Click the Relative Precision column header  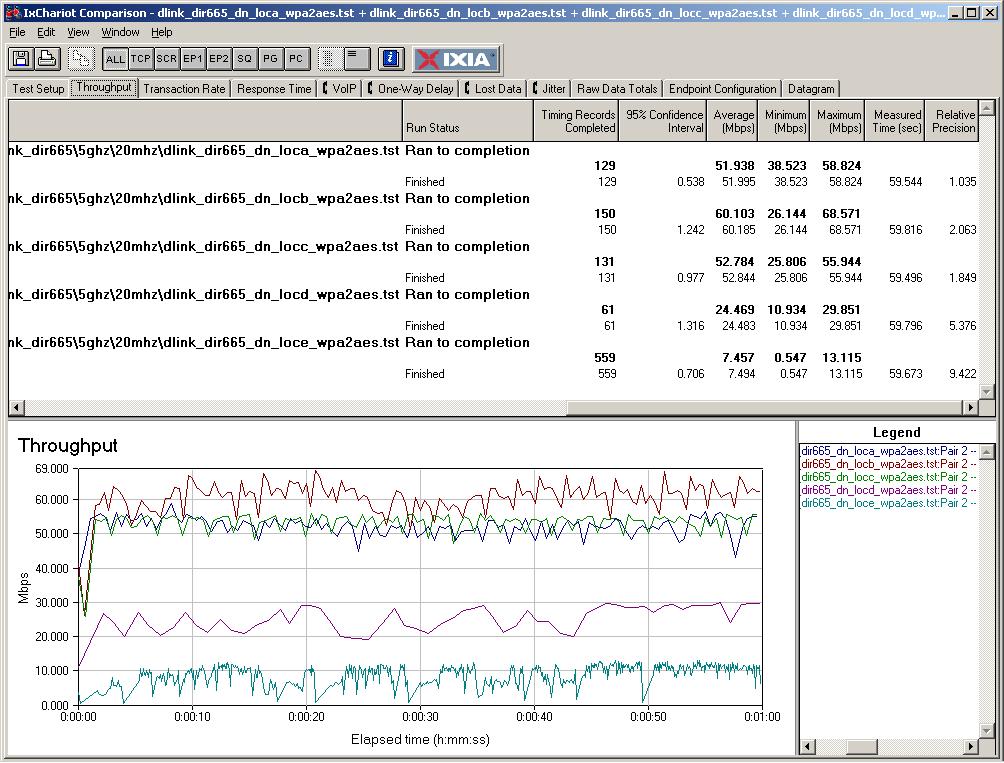[951, 120]
